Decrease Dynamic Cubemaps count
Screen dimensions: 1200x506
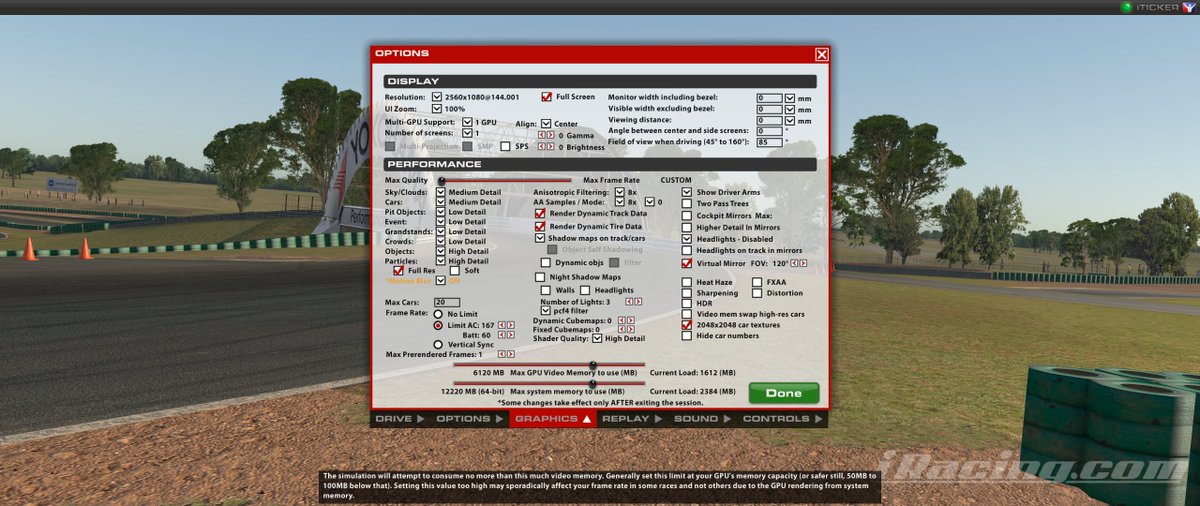tap(622, 321)
